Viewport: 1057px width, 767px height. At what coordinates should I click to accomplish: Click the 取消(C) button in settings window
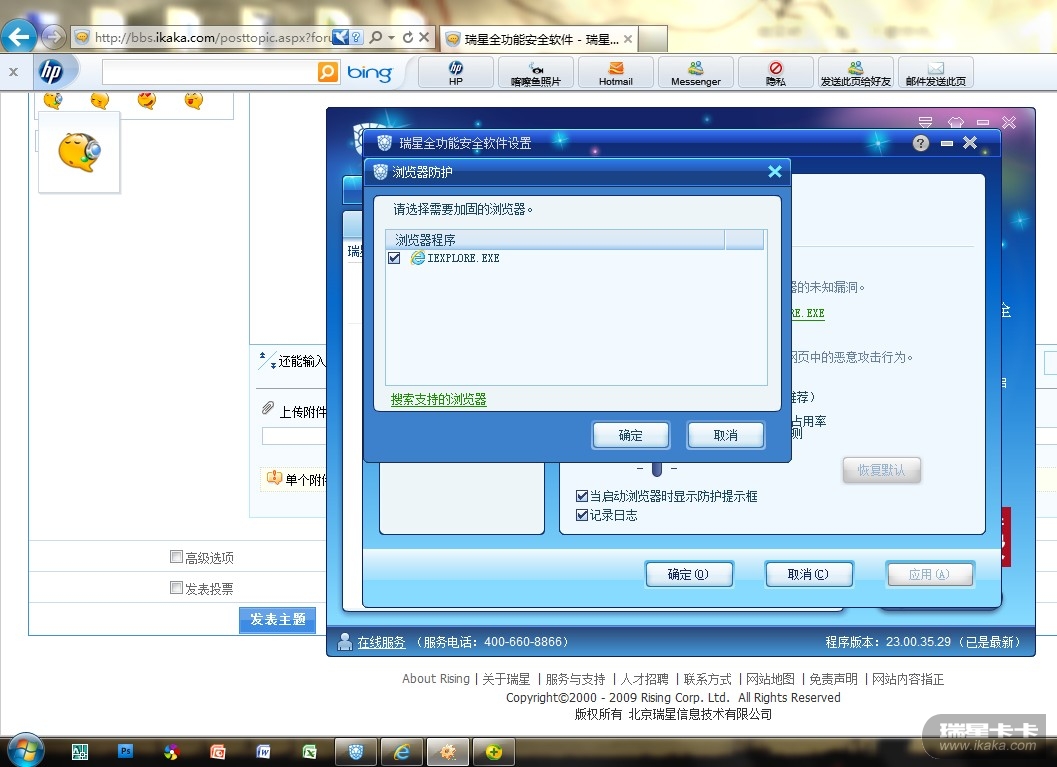tap(808, 574)
